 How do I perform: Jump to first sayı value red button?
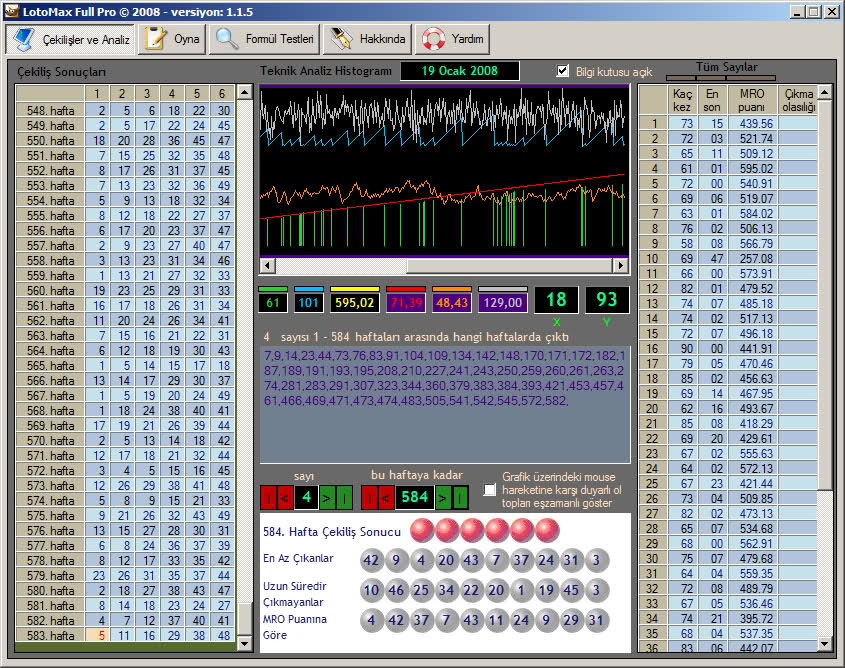pos(268,498)
